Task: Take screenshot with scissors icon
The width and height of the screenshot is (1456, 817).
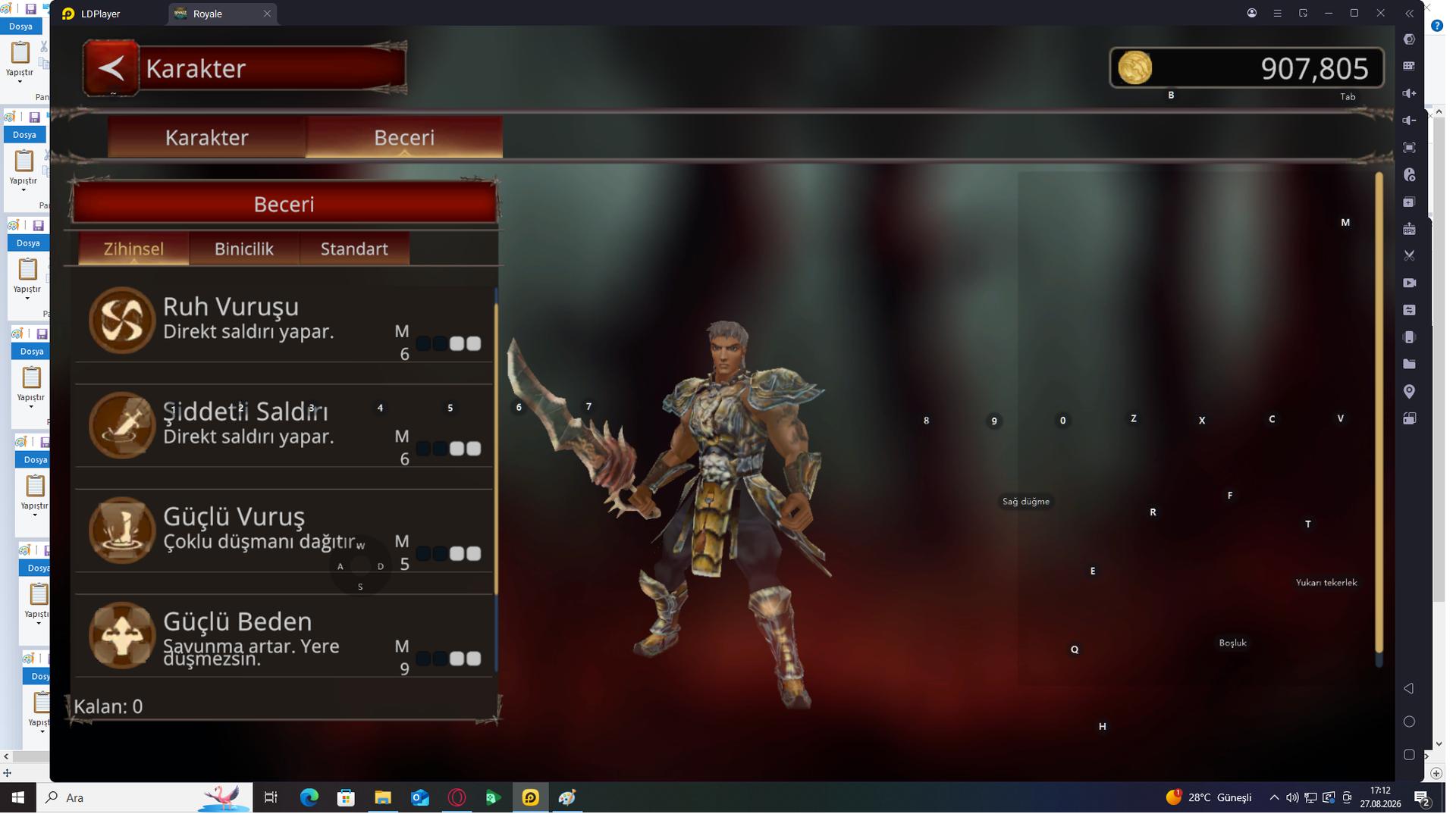Action: pyautogui.click(x=1409, y=256)
